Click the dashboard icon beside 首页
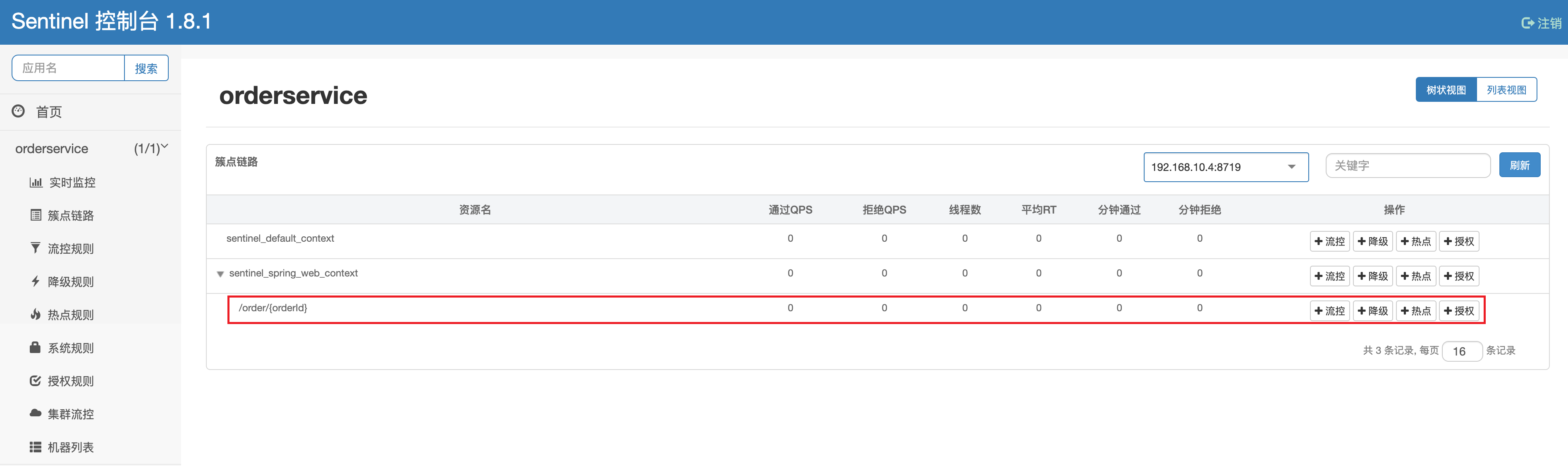 (x=18, y=111)
